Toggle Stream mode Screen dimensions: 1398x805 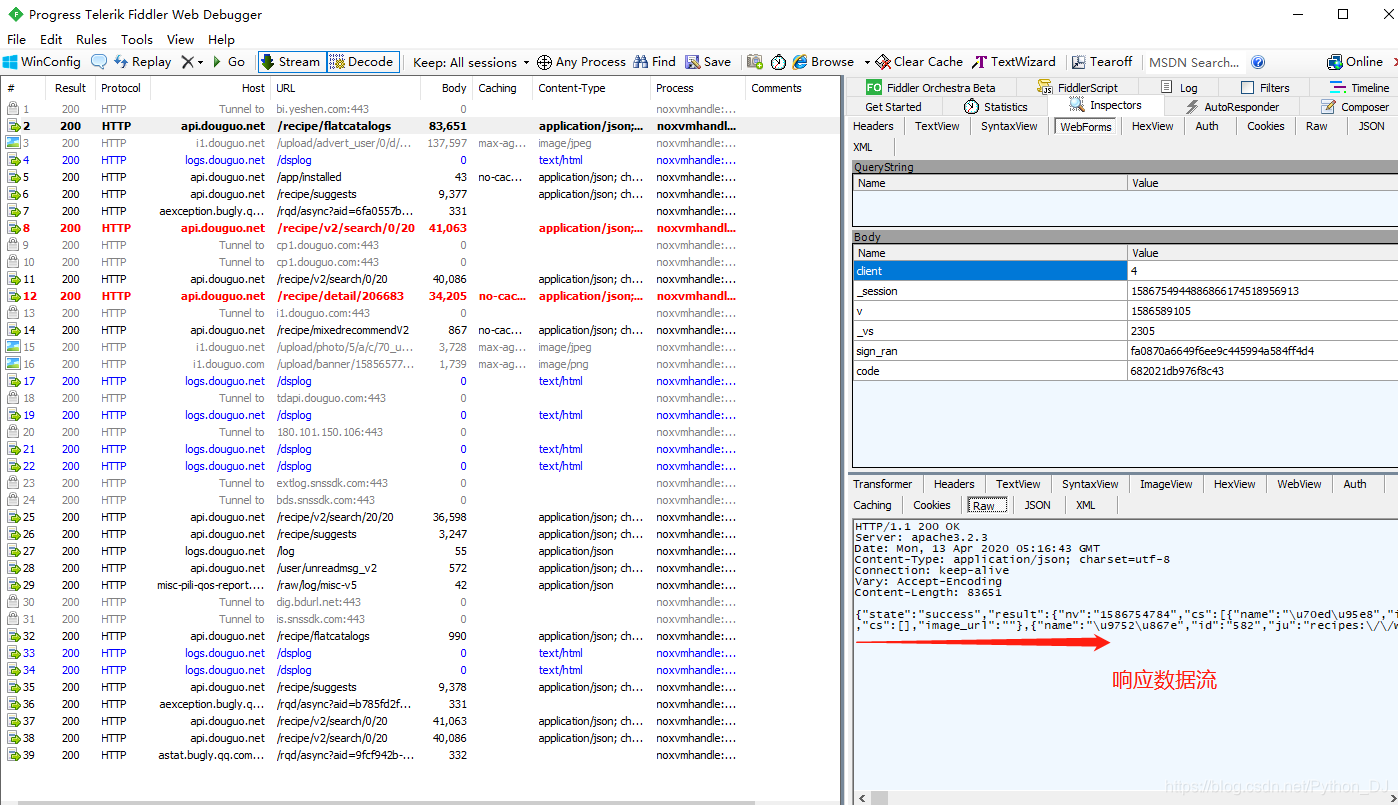(x=290, y=62)
